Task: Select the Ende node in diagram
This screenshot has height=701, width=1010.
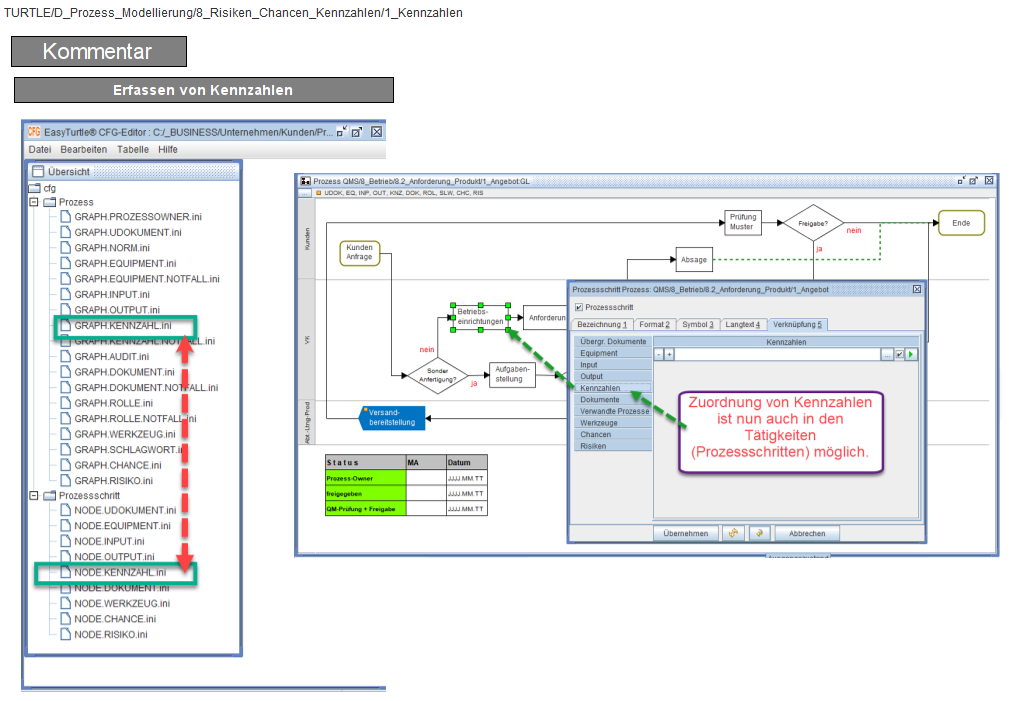Action: click(961, 223)
